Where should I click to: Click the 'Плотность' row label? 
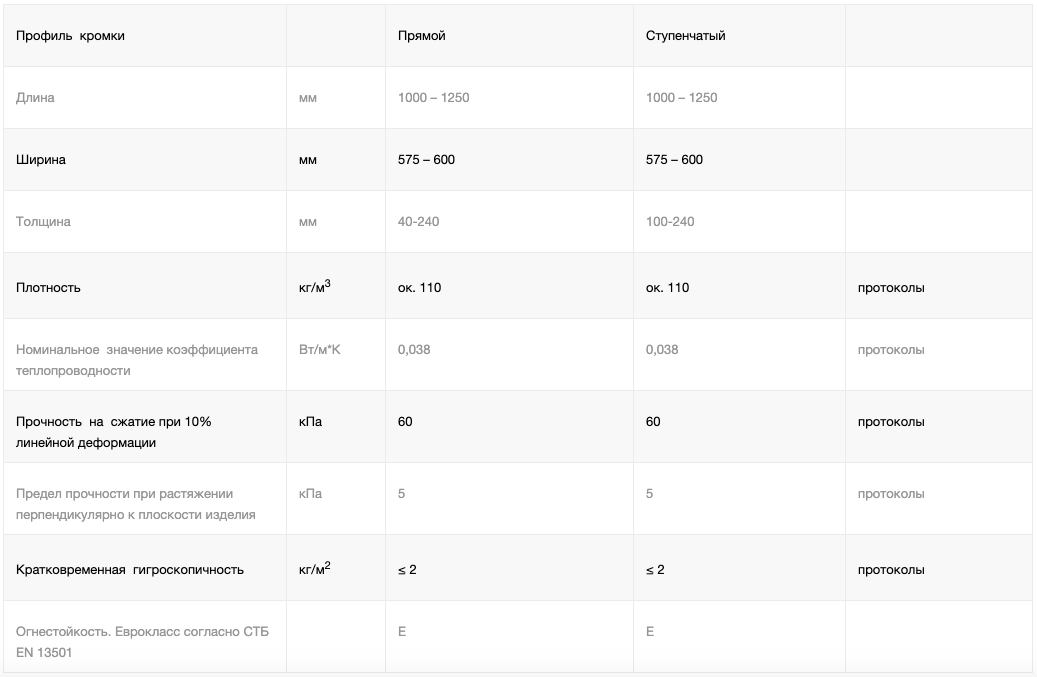[48, 288]
